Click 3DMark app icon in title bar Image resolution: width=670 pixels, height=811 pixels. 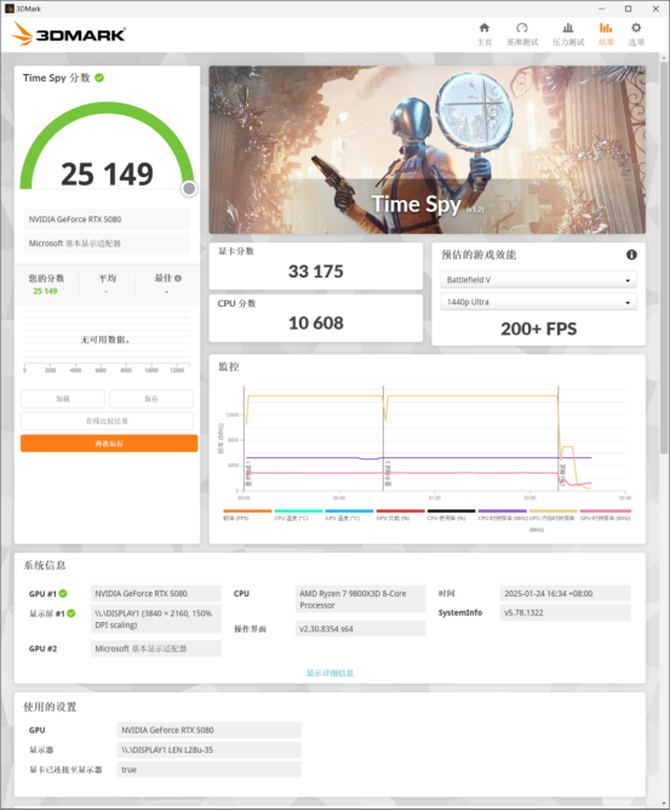click(x=9, y=9)
